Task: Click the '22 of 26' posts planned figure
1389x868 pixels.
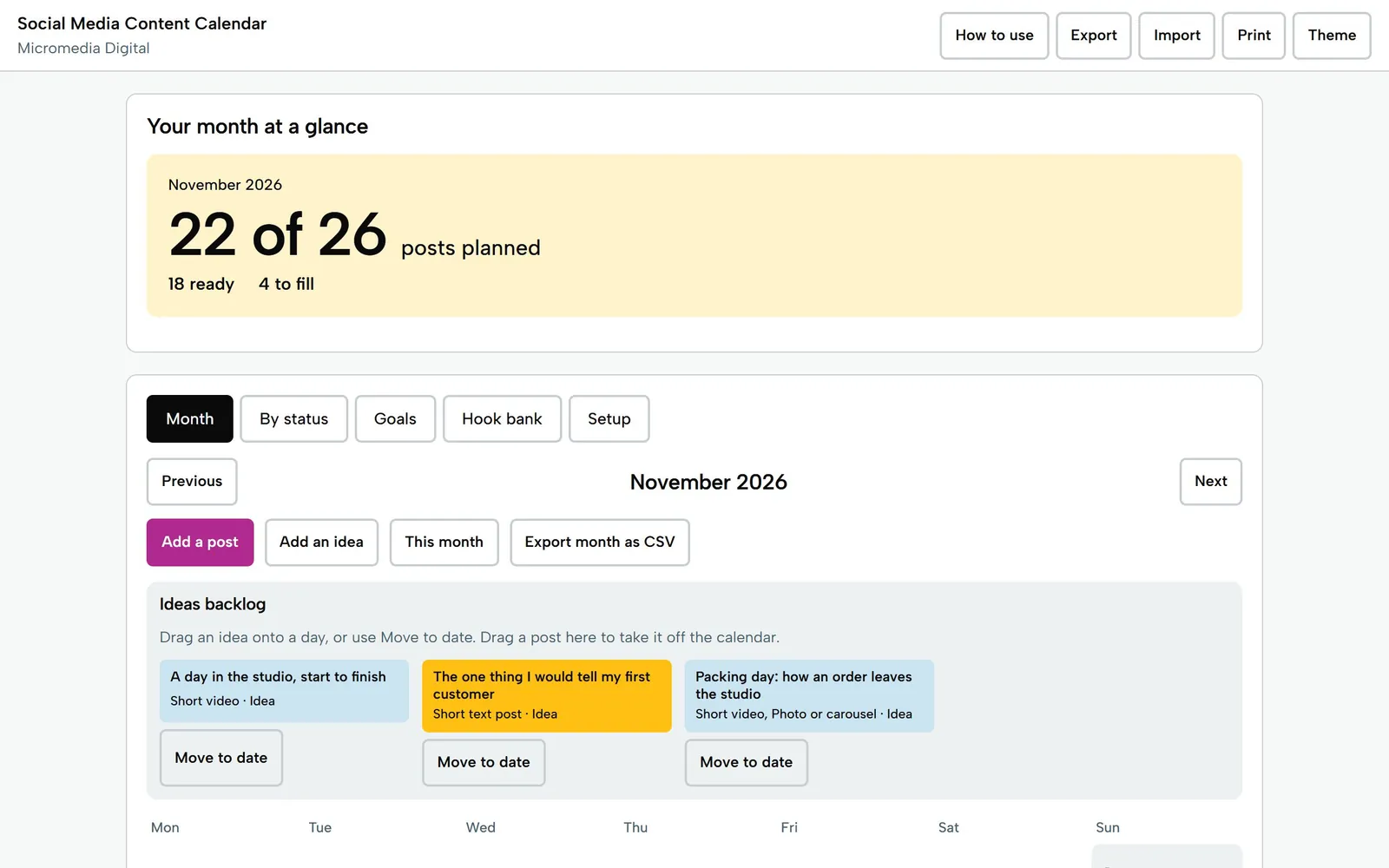Action: (278, 234)
